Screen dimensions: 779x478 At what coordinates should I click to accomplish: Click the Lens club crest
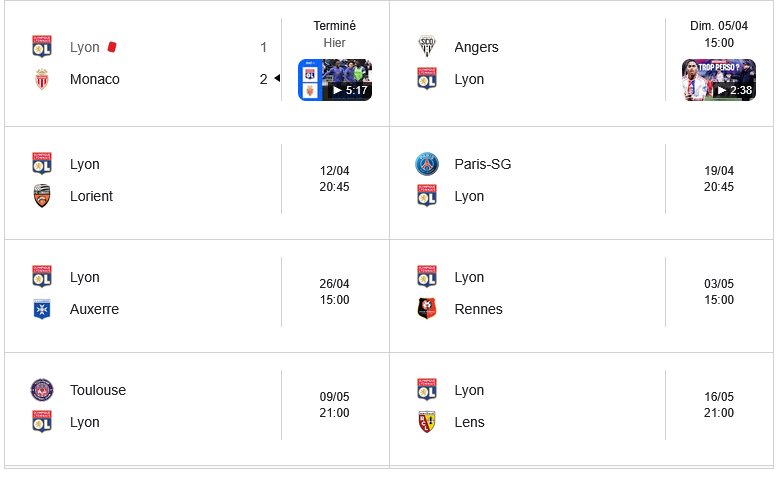coord(427,422)
